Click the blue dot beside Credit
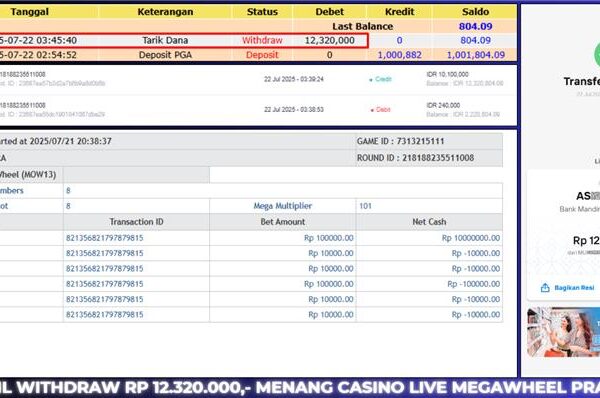The image size is (600, 398). tap(371, 80)
